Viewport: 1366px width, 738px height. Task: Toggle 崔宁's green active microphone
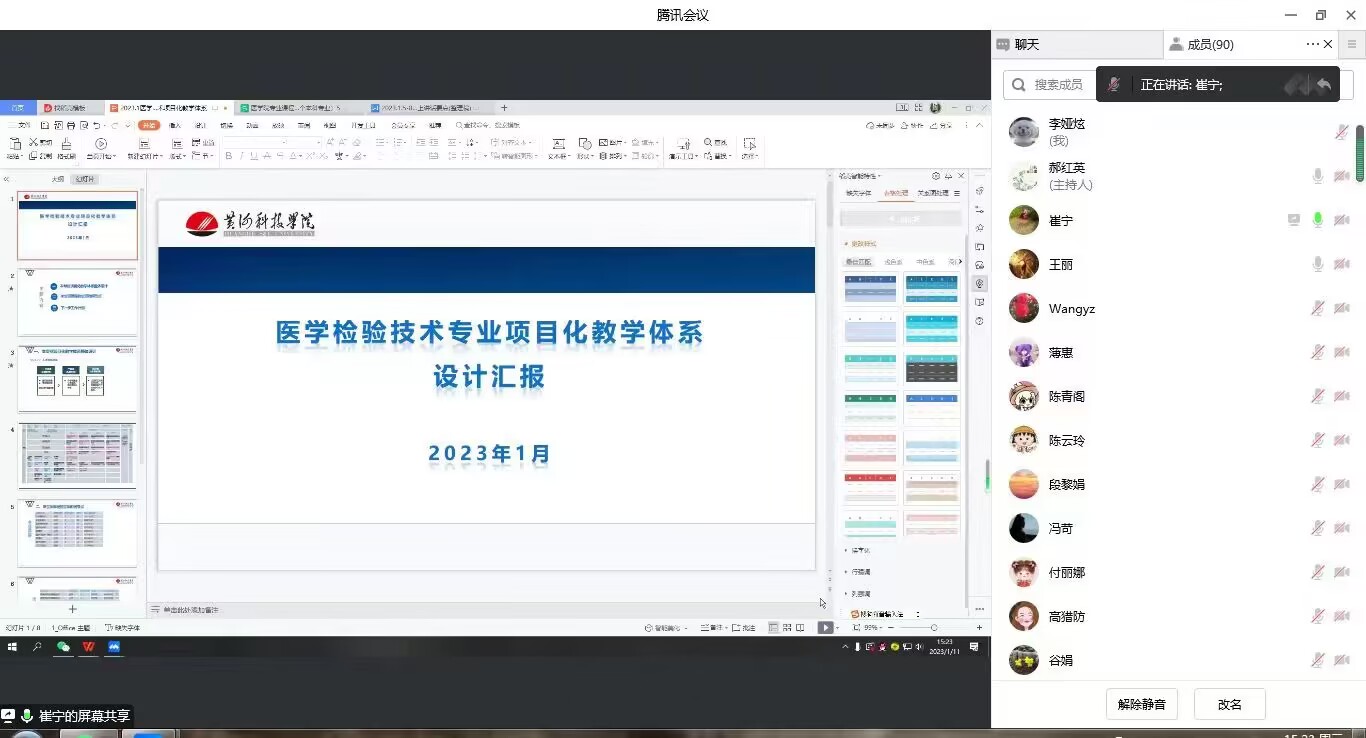click(x=1318, y=220)
